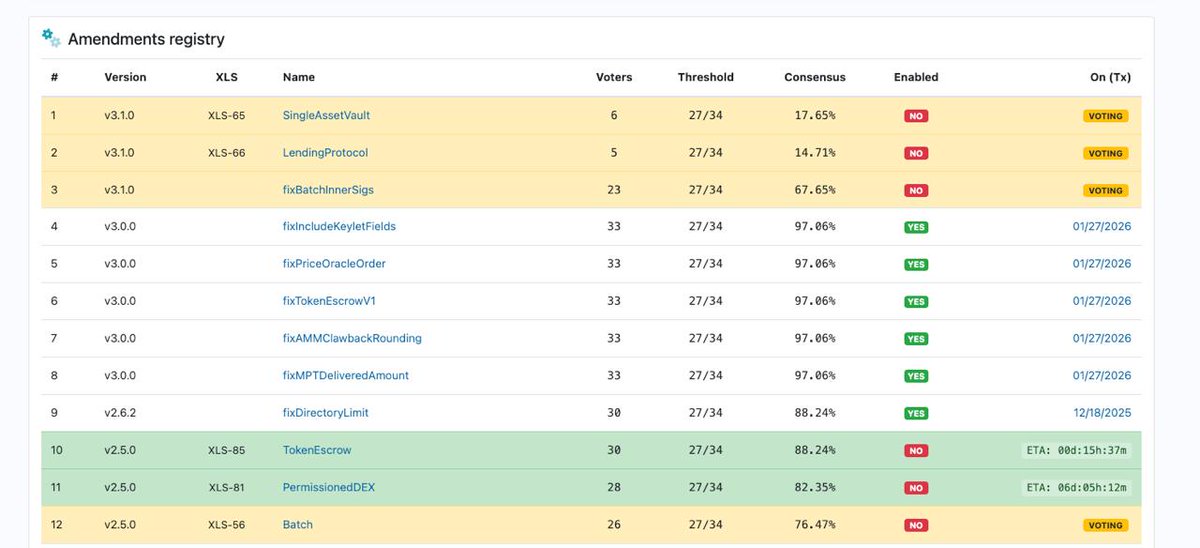This screenshot has height=548, width=1200.
Task: Click the Version column header
Action: pyautogui.click(x=125, y=77)
